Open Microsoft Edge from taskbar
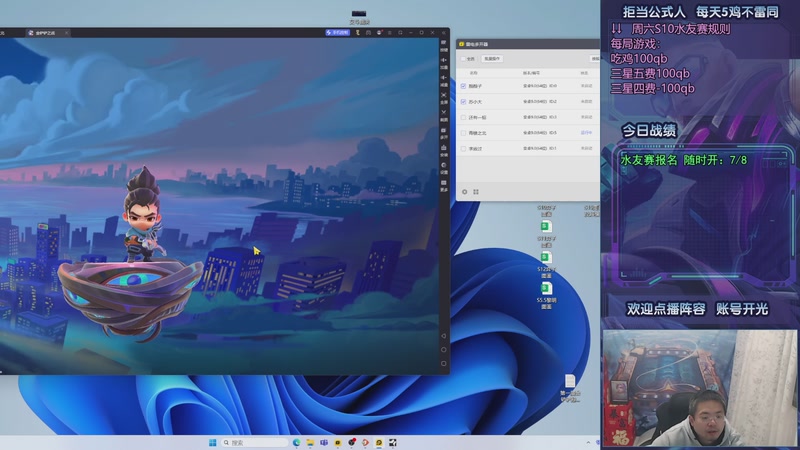The image size is (800, 450). pyautogui.click(x=296, y=442)
